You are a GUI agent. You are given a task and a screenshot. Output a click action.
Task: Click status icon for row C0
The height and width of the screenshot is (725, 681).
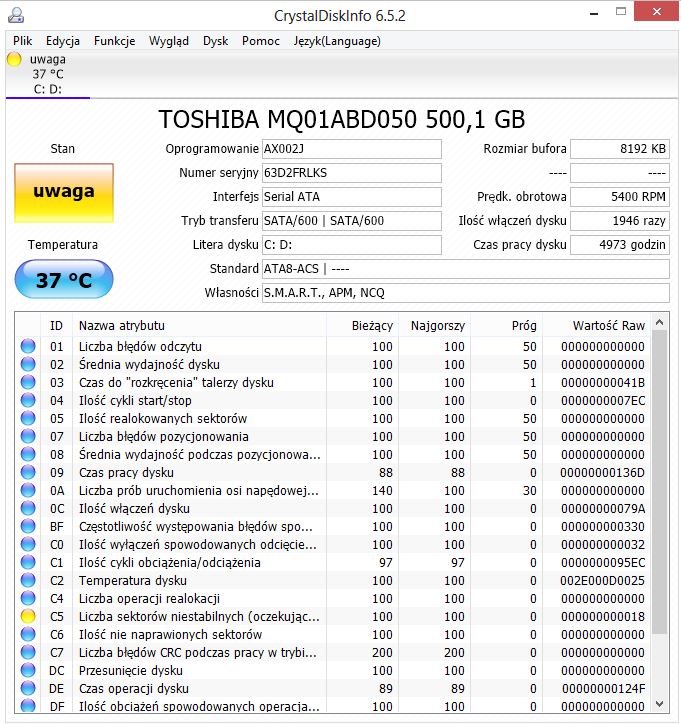pyautogui.click(x=28, y=545)
